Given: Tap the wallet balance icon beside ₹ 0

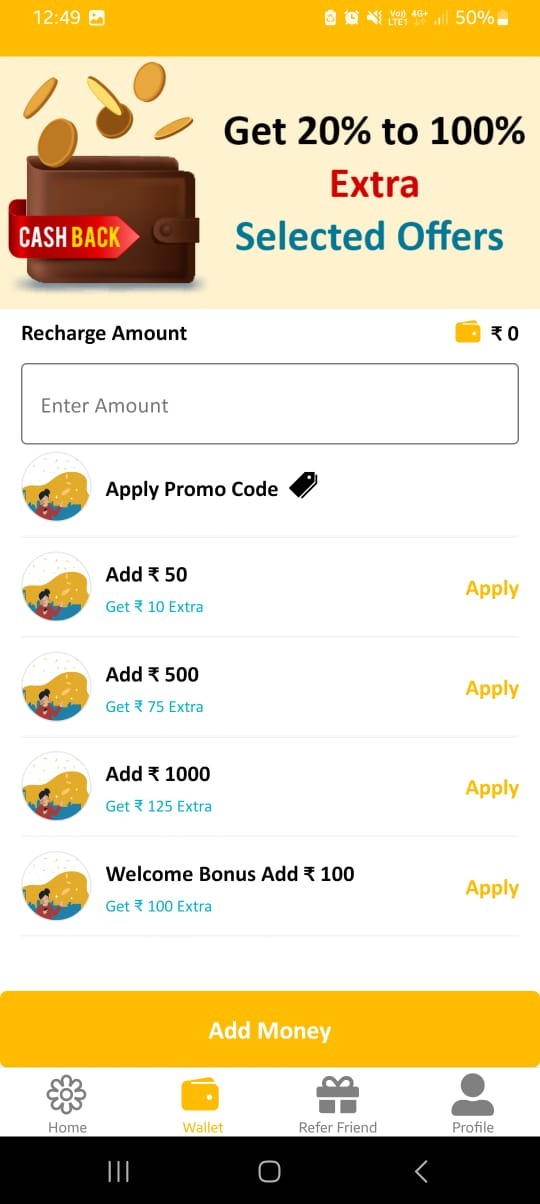Looking at the screenshot, I should pyautogui.click(x=468, y=332).
